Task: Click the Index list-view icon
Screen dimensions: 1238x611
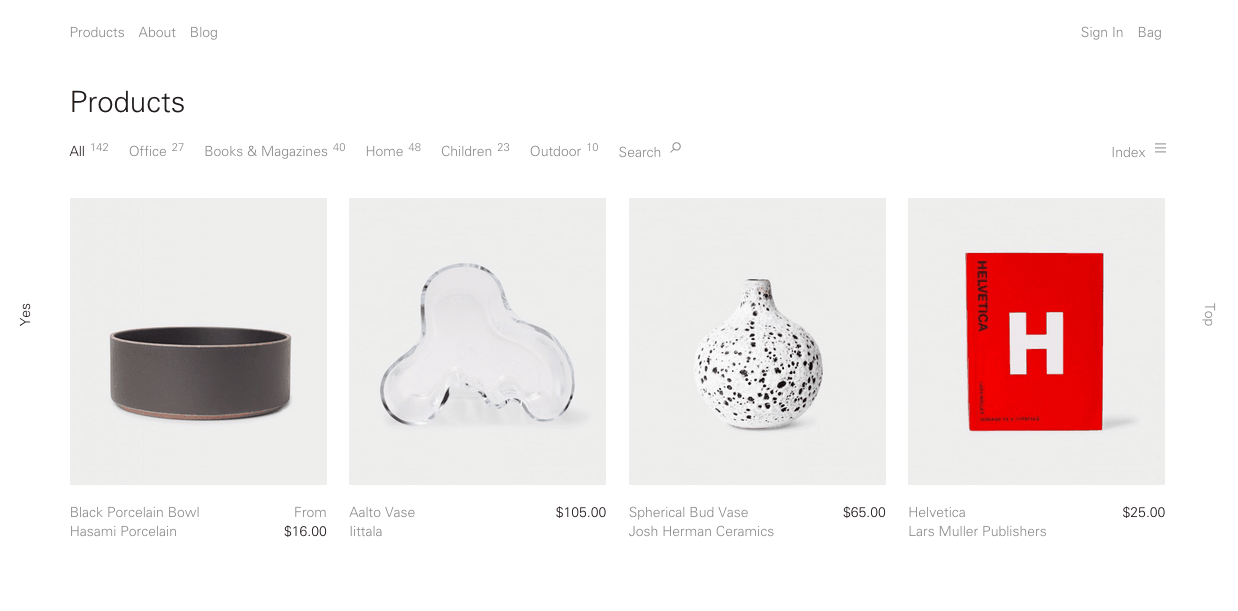Action: pyautogui.click(x=1160, y=148)
